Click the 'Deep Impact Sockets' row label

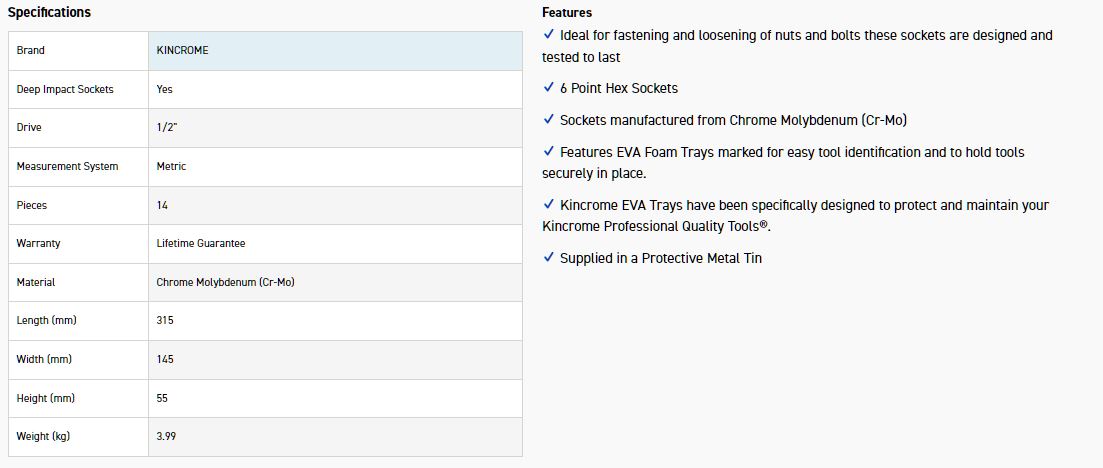(65, 89)
